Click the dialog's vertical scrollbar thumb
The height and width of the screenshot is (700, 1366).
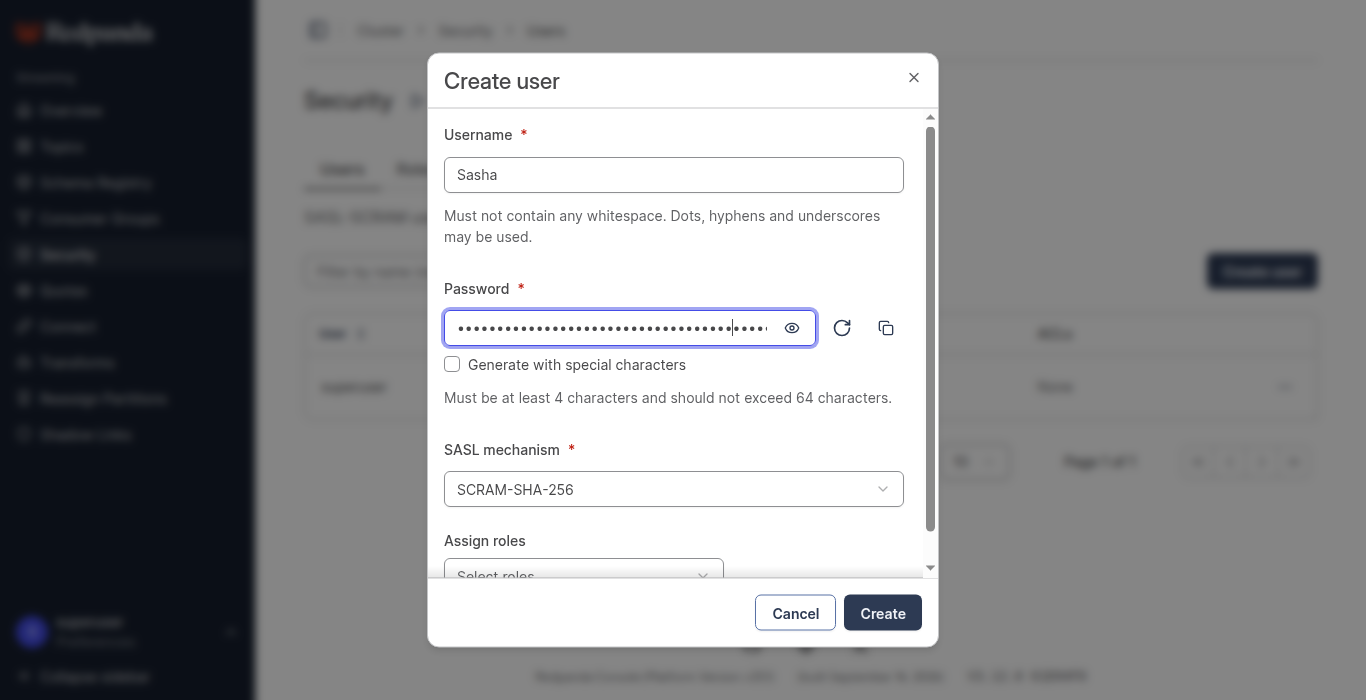point(931,329)
